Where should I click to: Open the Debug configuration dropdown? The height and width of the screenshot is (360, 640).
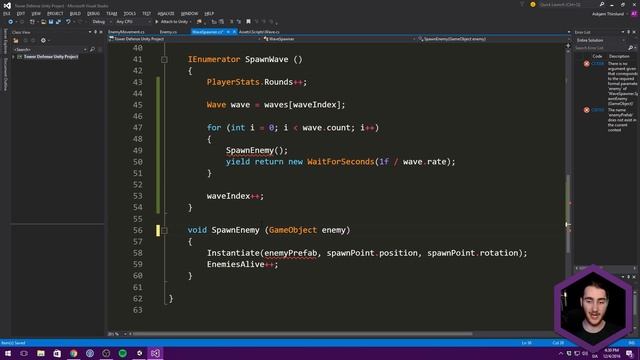click(101, 22)
